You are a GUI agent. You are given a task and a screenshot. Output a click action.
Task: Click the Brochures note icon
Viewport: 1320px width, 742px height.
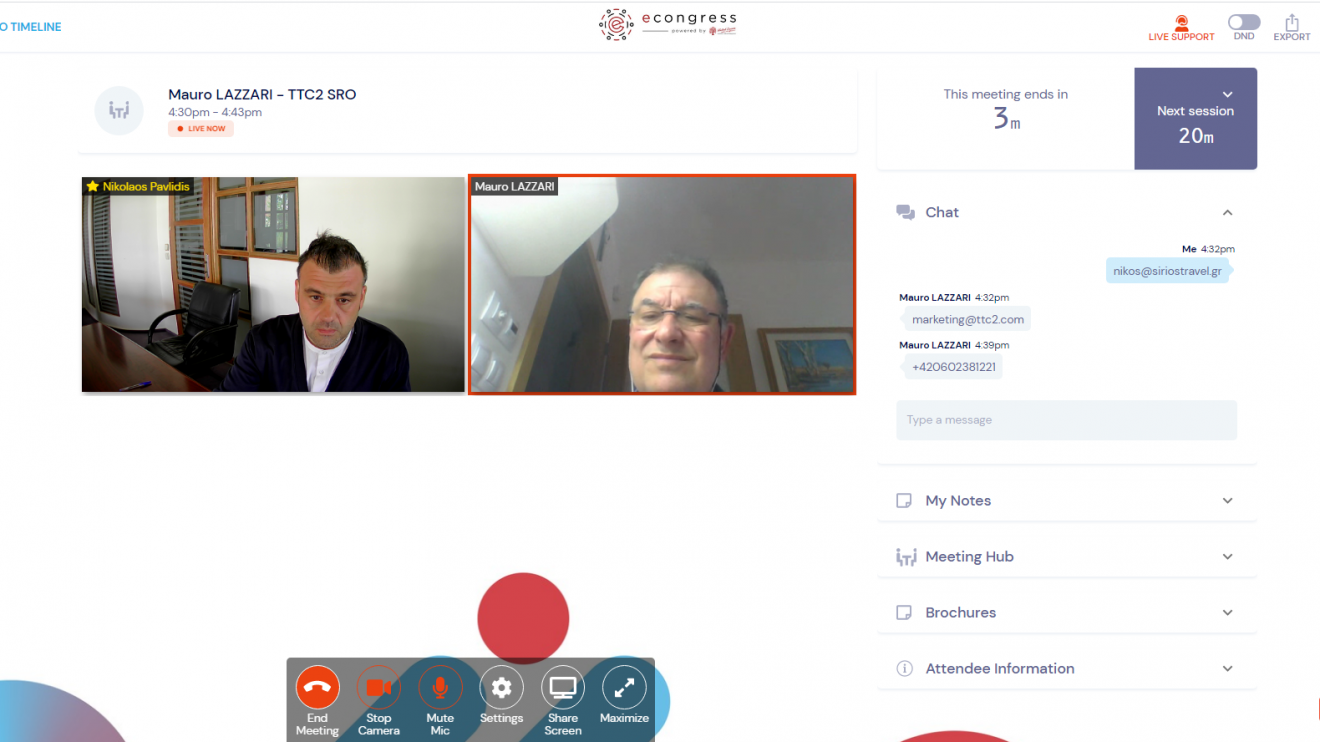point(904,613)
